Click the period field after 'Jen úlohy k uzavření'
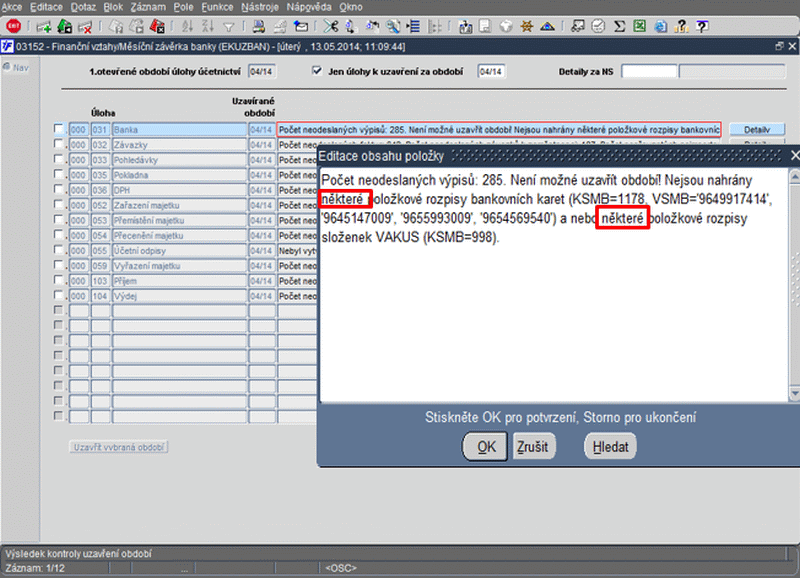 coord(491,71)
